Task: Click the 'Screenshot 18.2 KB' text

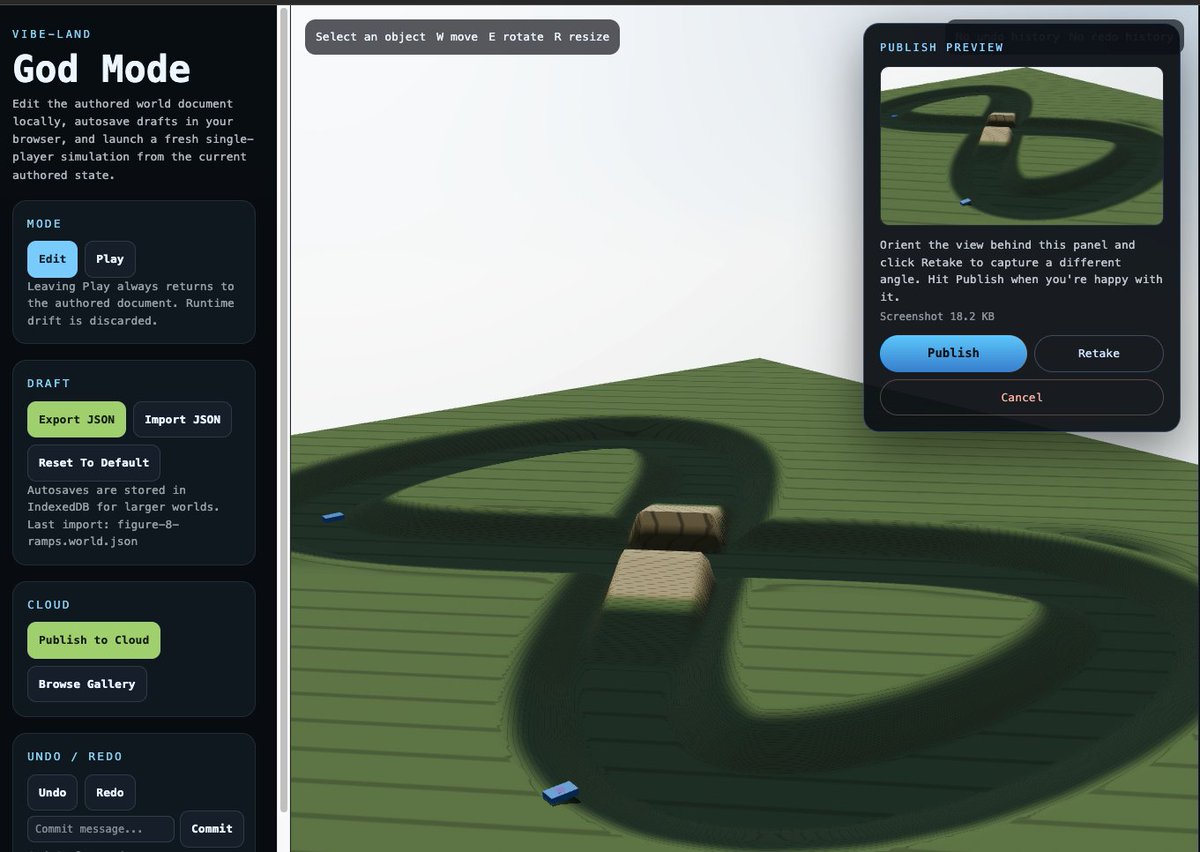Action: pos(937,316)
